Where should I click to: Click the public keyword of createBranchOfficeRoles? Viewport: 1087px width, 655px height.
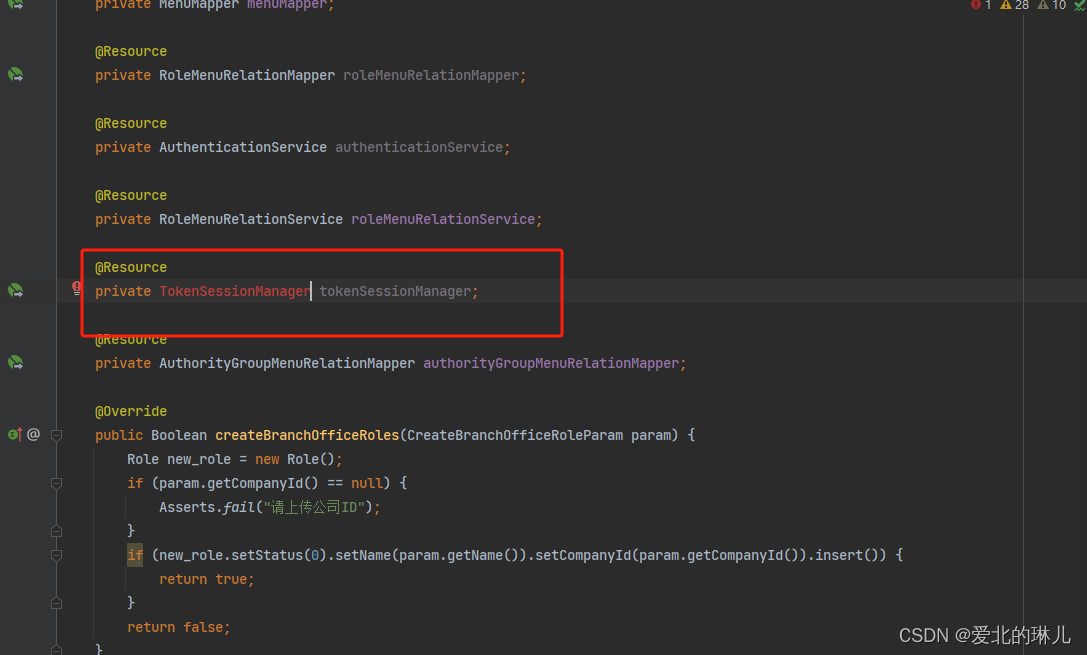click(119, 435)
